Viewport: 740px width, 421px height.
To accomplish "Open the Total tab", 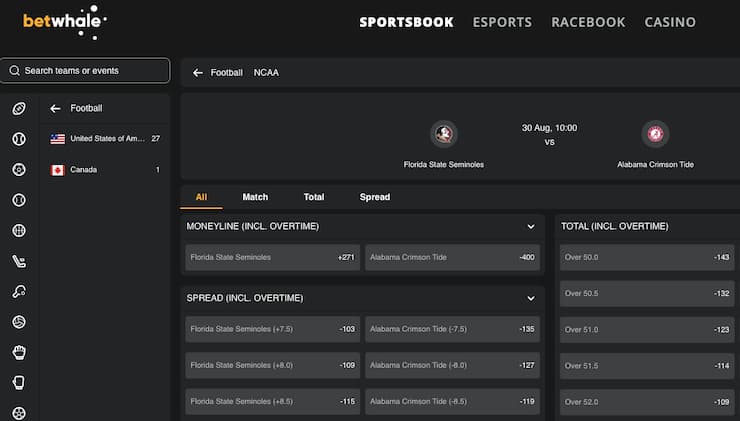I will click(x=314, y=197).
